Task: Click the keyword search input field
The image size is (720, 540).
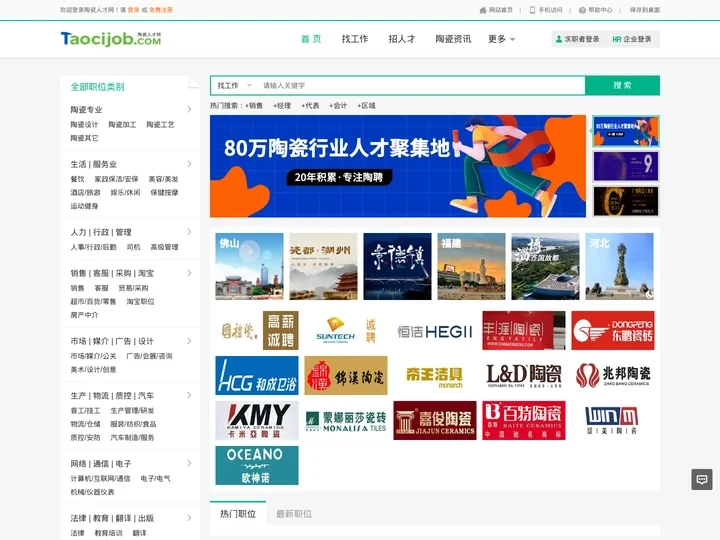Action: [x=420, y=85]
